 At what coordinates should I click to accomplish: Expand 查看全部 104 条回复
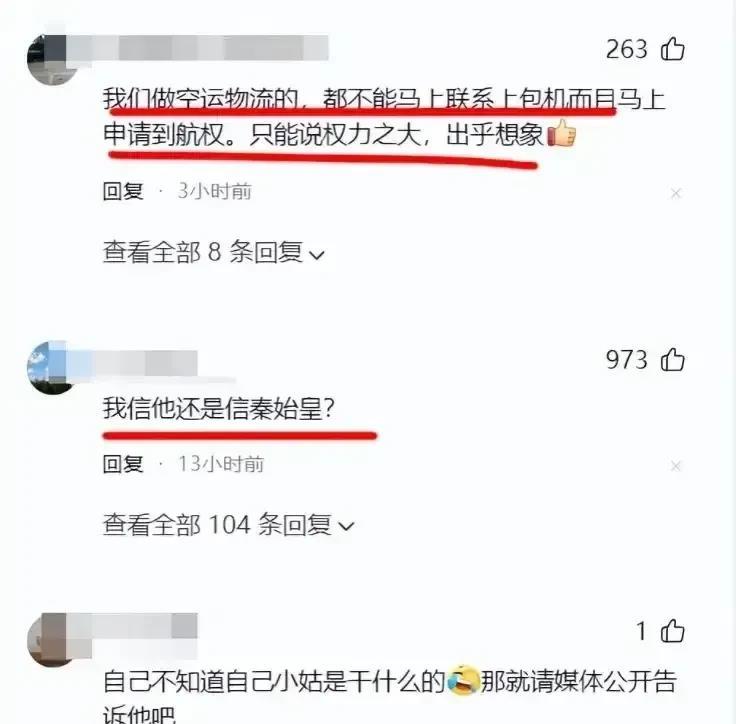coord(229,524)
